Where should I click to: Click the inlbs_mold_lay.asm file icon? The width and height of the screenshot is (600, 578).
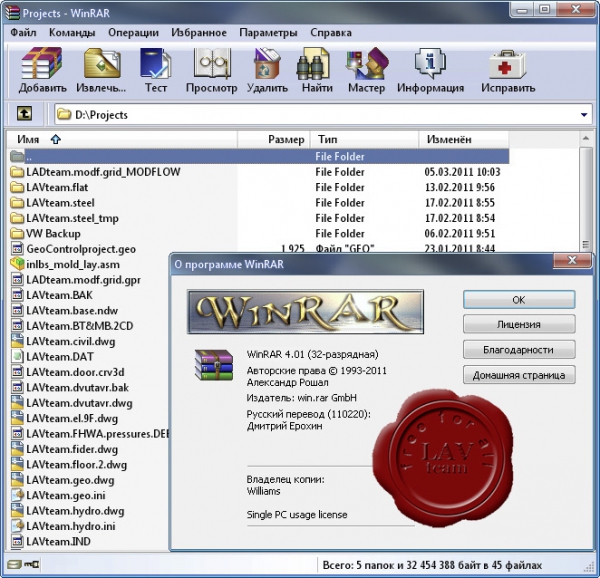17,264
